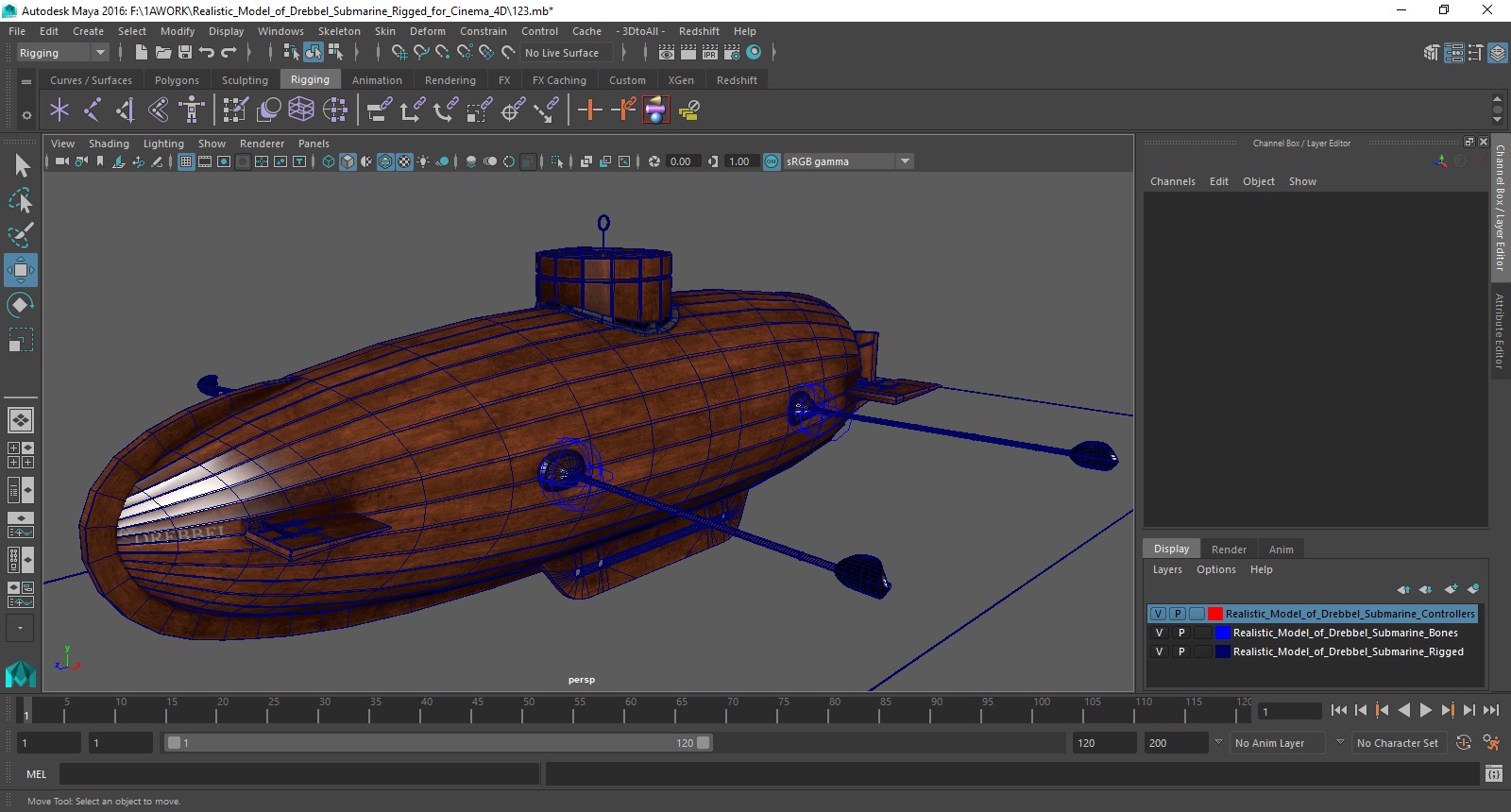Screen dimensions: 1511x812
Task: Step forward one key
Action: 1448,710
